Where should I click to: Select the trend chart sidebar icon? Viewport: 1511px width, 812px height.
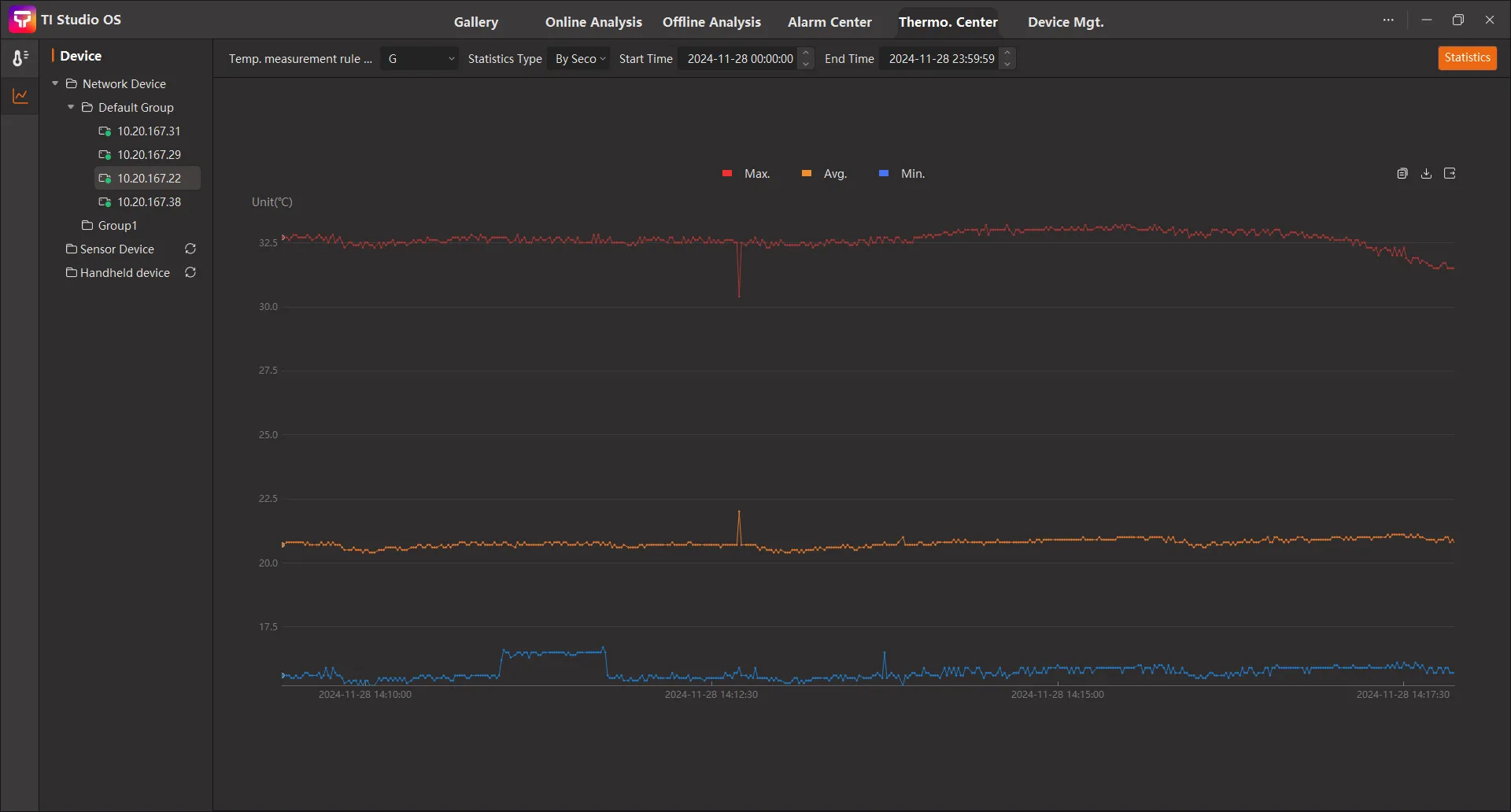coord(20,97)
